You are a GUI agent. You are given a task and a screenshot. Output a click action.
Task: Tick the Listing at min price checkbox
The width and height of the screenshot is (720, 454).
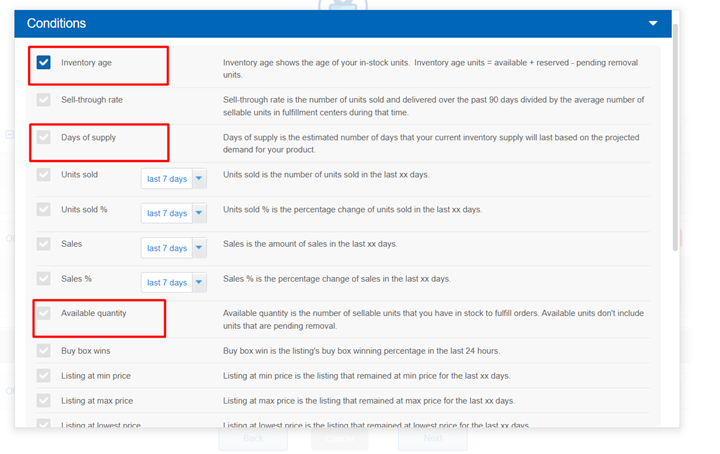tap(44, 376)
